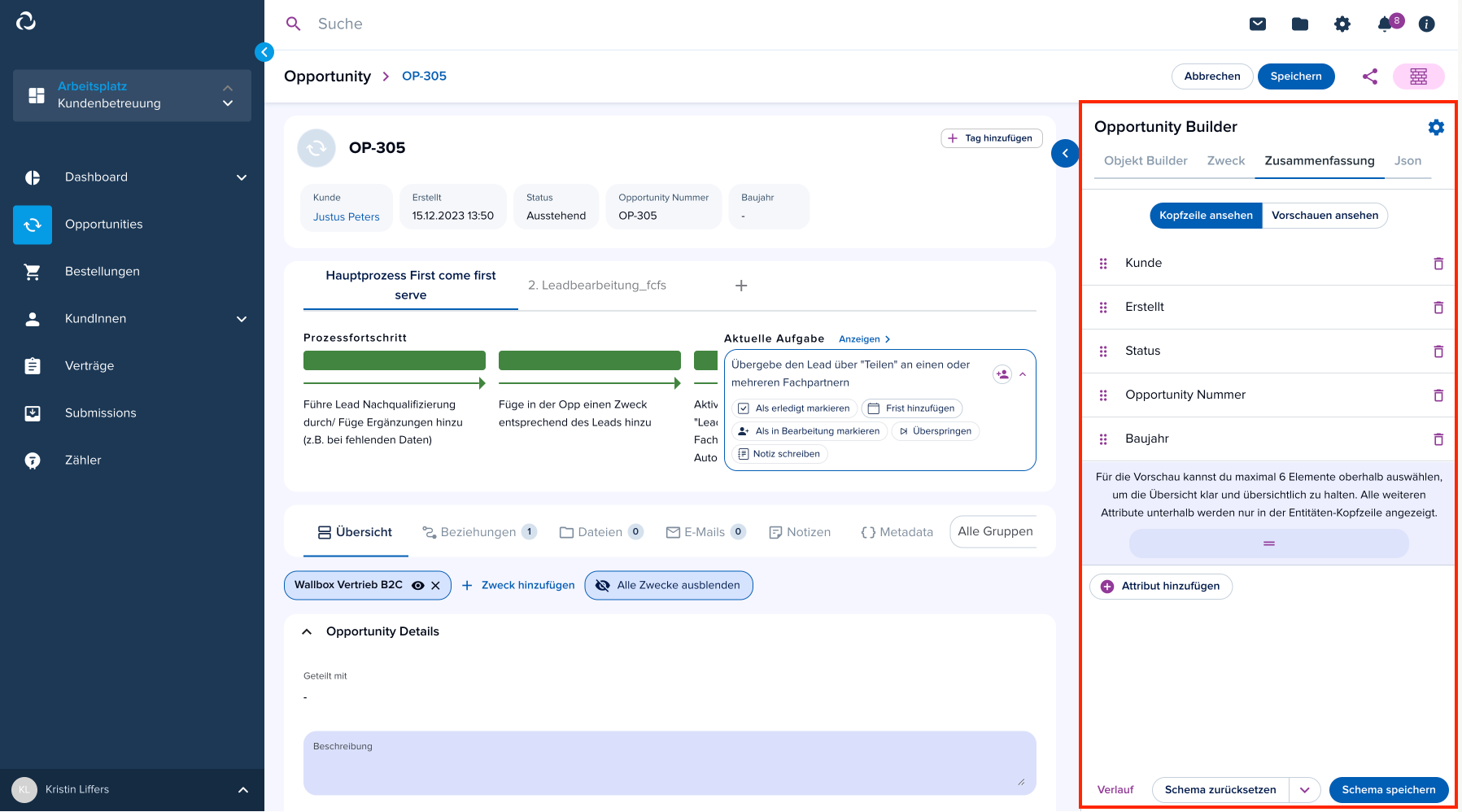Open Opportunities in the sidebar

click(132, 225)
